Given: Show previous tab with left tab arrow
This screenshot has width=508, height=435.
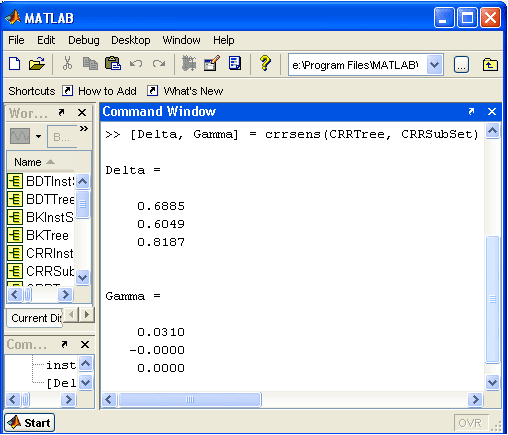Looking at the screenshot, I should point(71,314).
